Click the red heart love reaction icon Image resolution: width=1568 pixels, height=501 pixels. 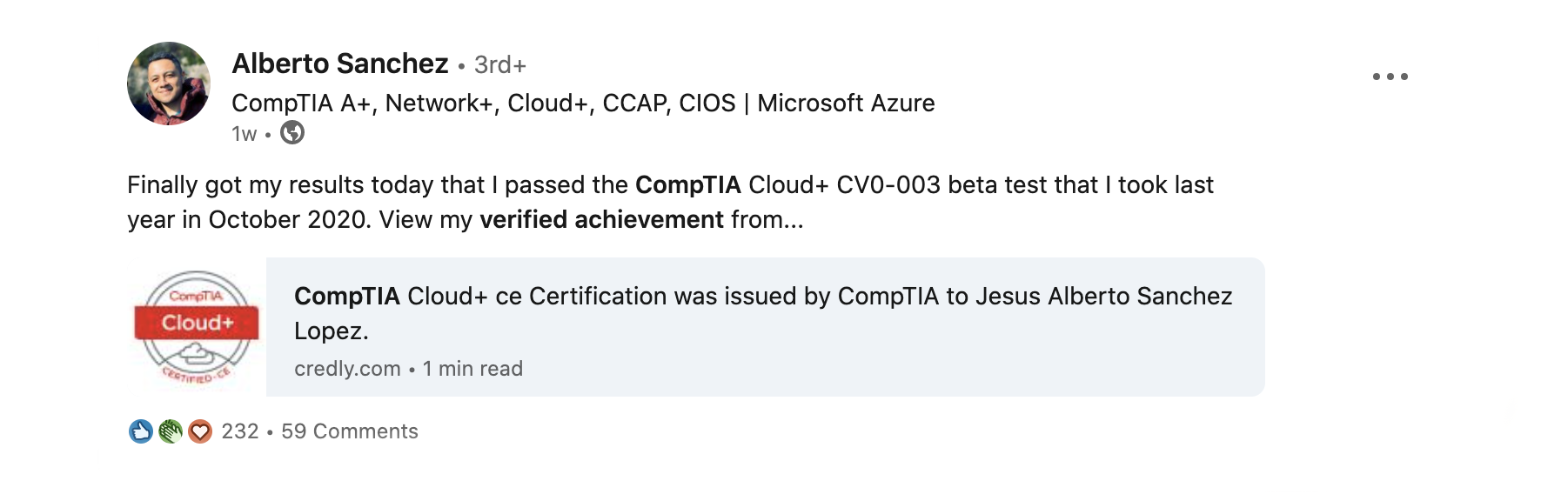tap(200, 431)
